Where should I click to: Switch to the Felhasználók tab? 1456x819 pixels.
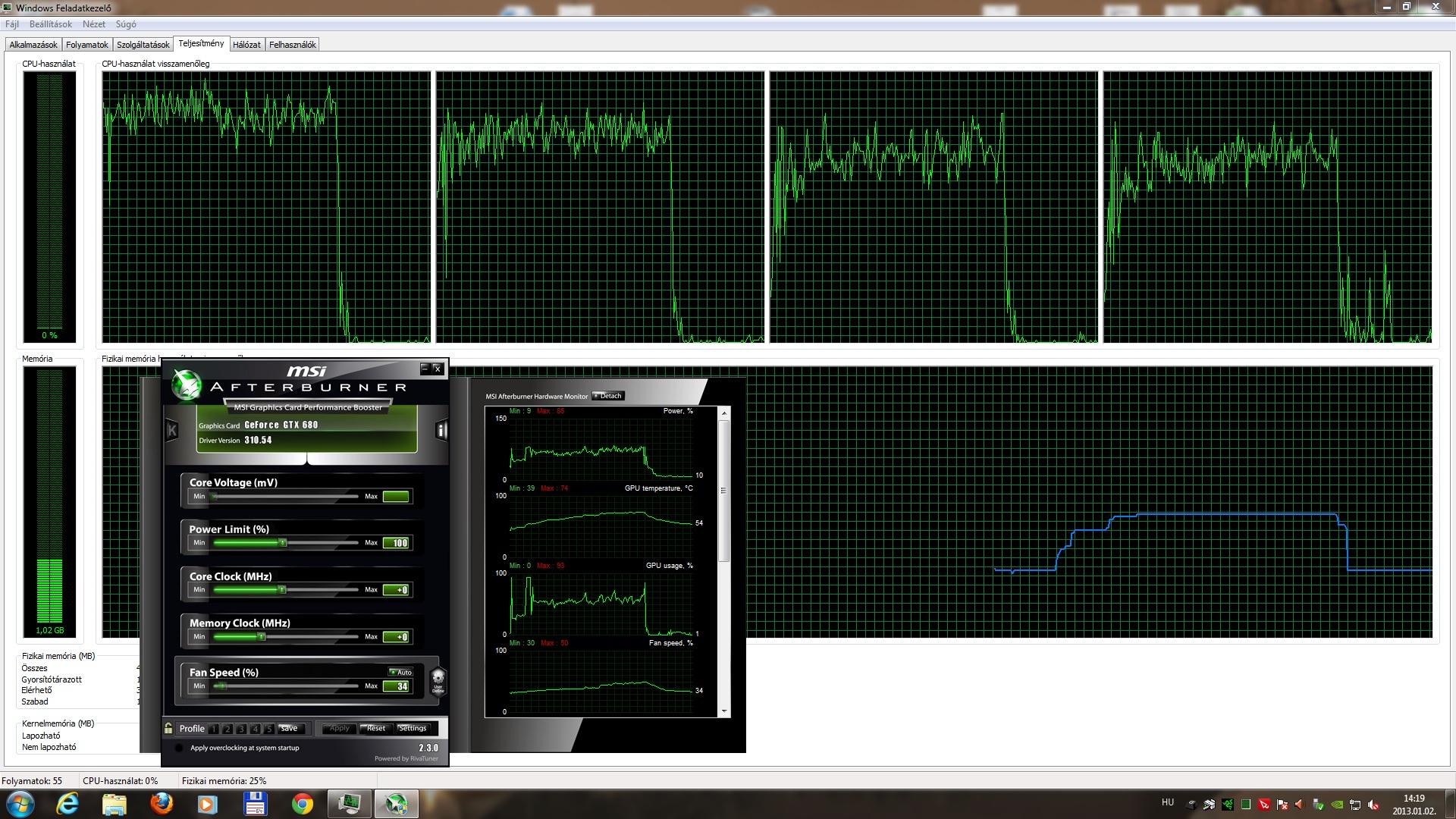point(292,45)
